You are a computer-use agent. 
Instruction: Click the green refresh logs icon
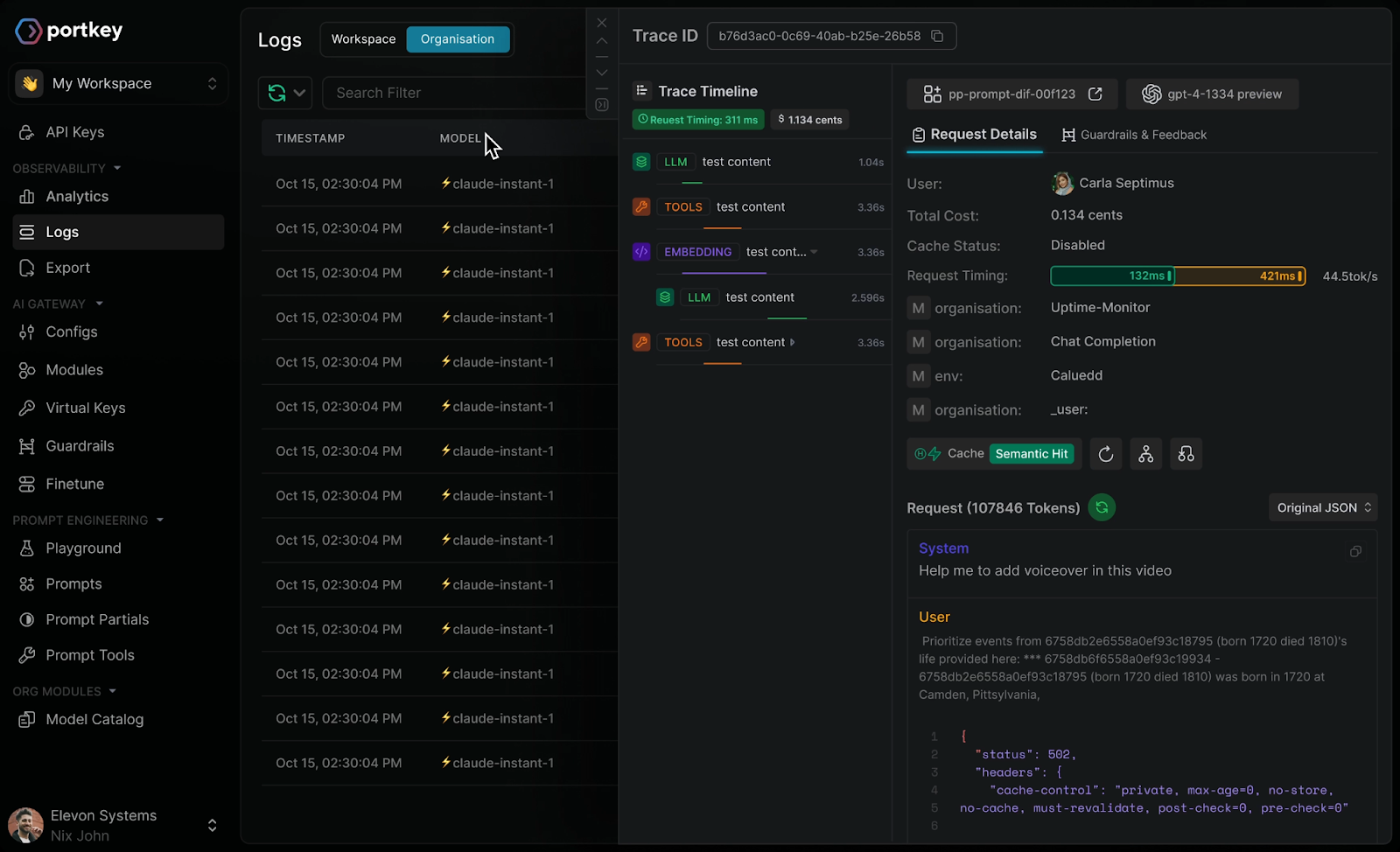(277, 93)
